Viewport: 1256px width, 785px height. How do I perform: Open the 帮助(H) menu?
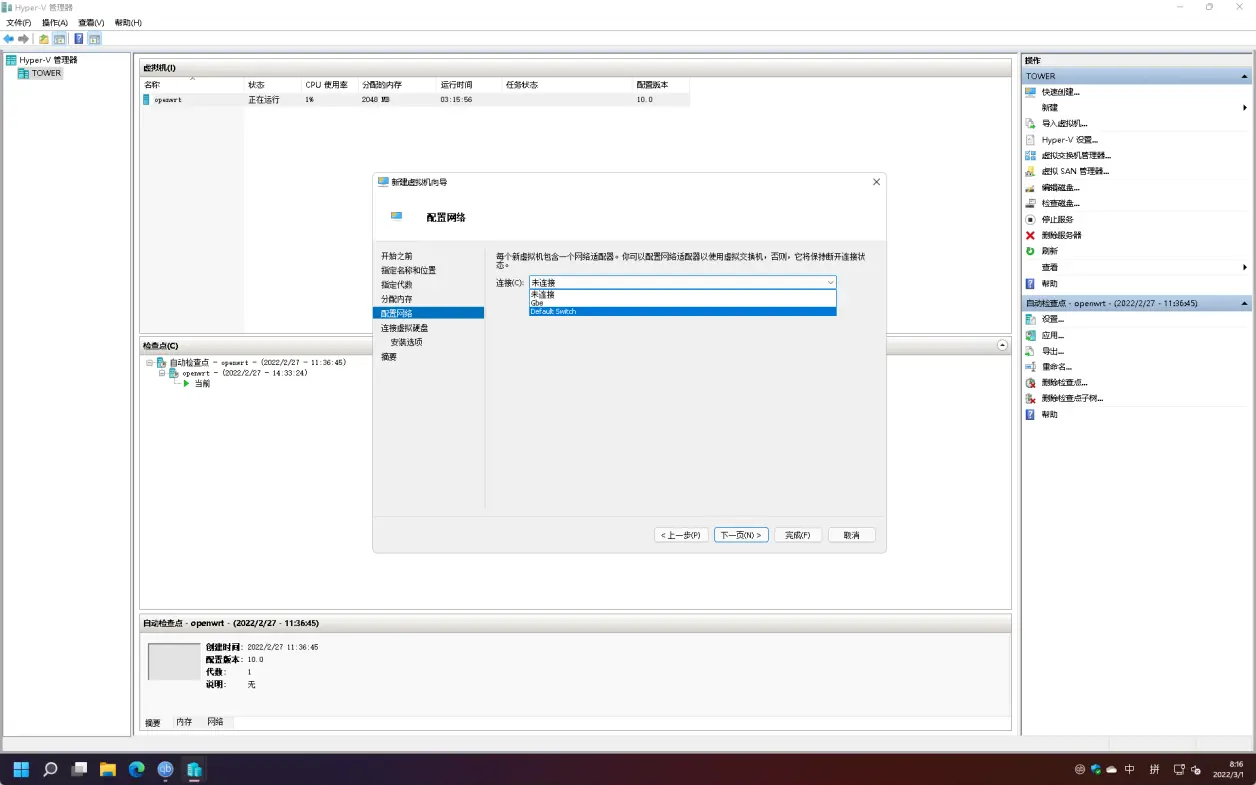(x=128, y=23)
